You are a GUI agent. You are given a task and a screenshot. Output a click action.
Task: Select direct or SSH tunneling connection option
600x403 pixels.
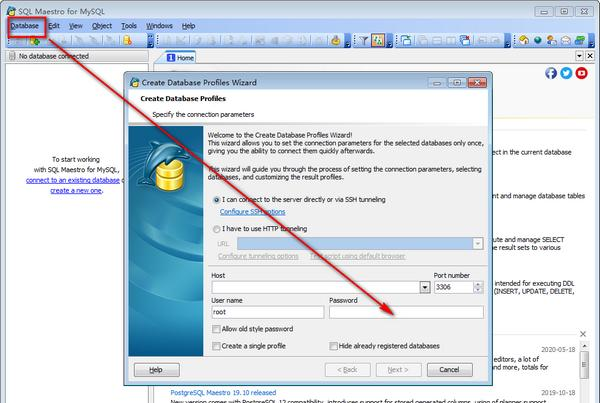217,200
